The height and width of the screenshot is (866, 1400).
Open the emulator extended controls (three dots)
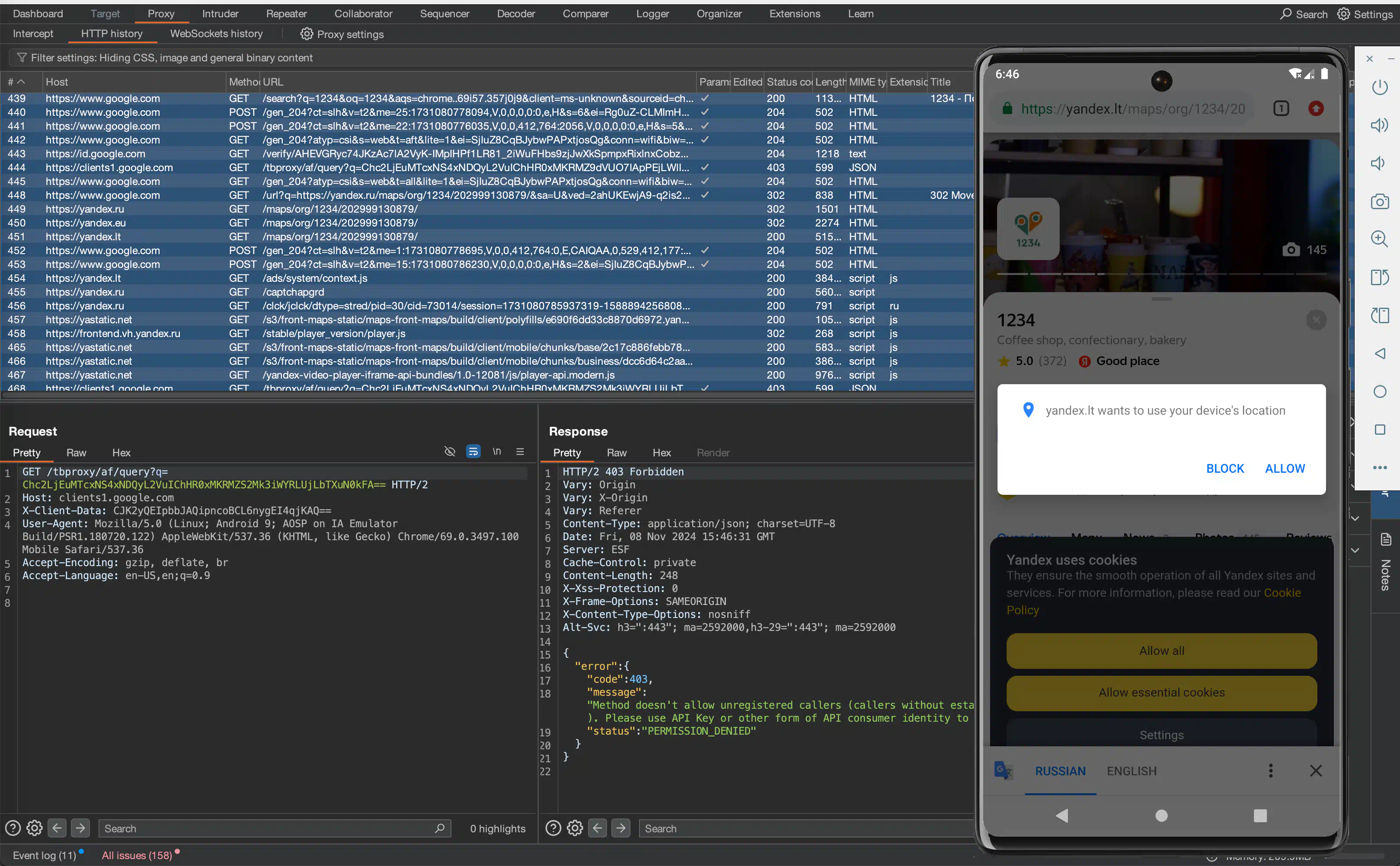point(1379,468)
